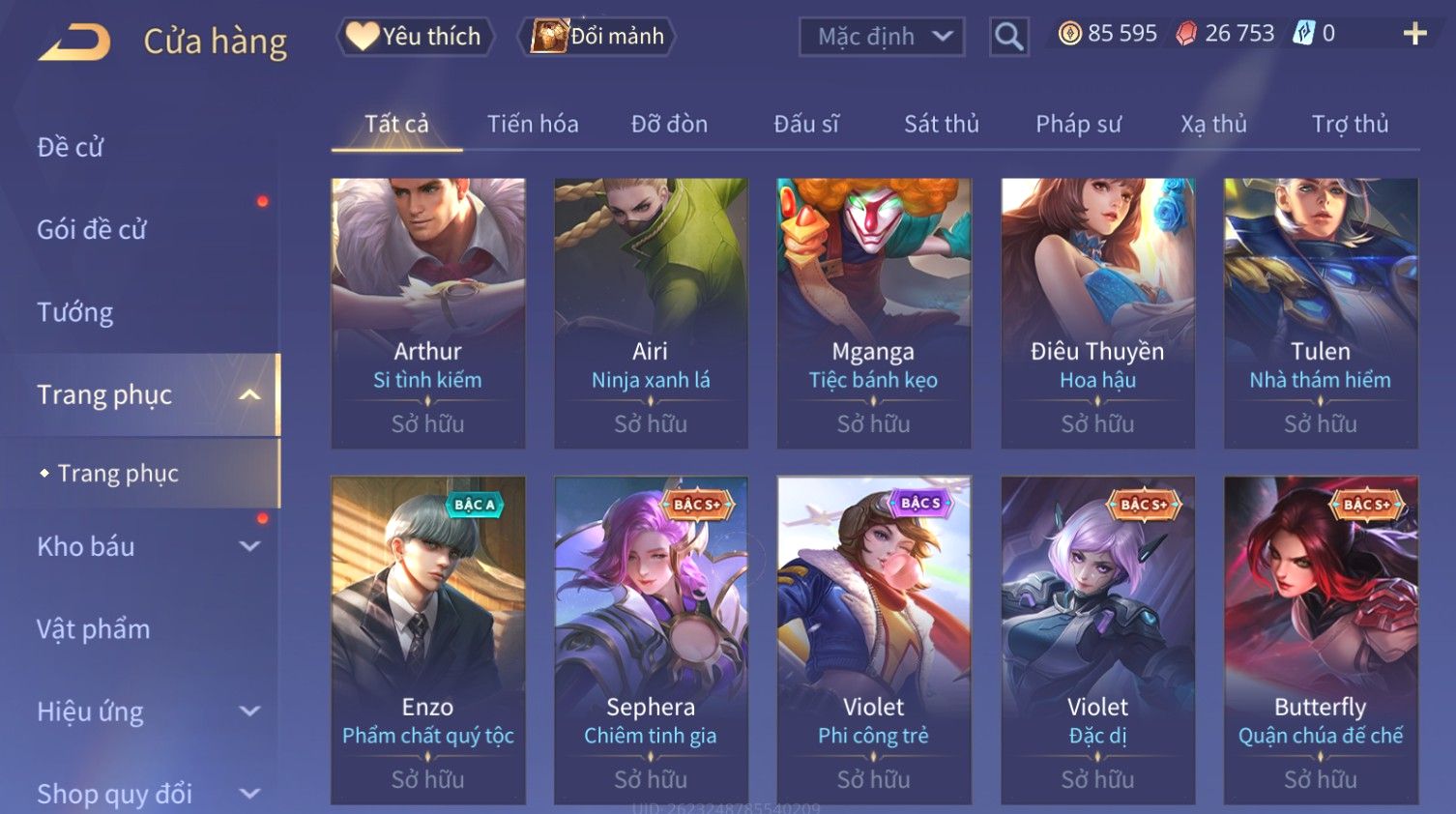Viewport: 1456px width, 814px height.
Task: Tap the golden back arrow icon
Action: click(74, 42)
